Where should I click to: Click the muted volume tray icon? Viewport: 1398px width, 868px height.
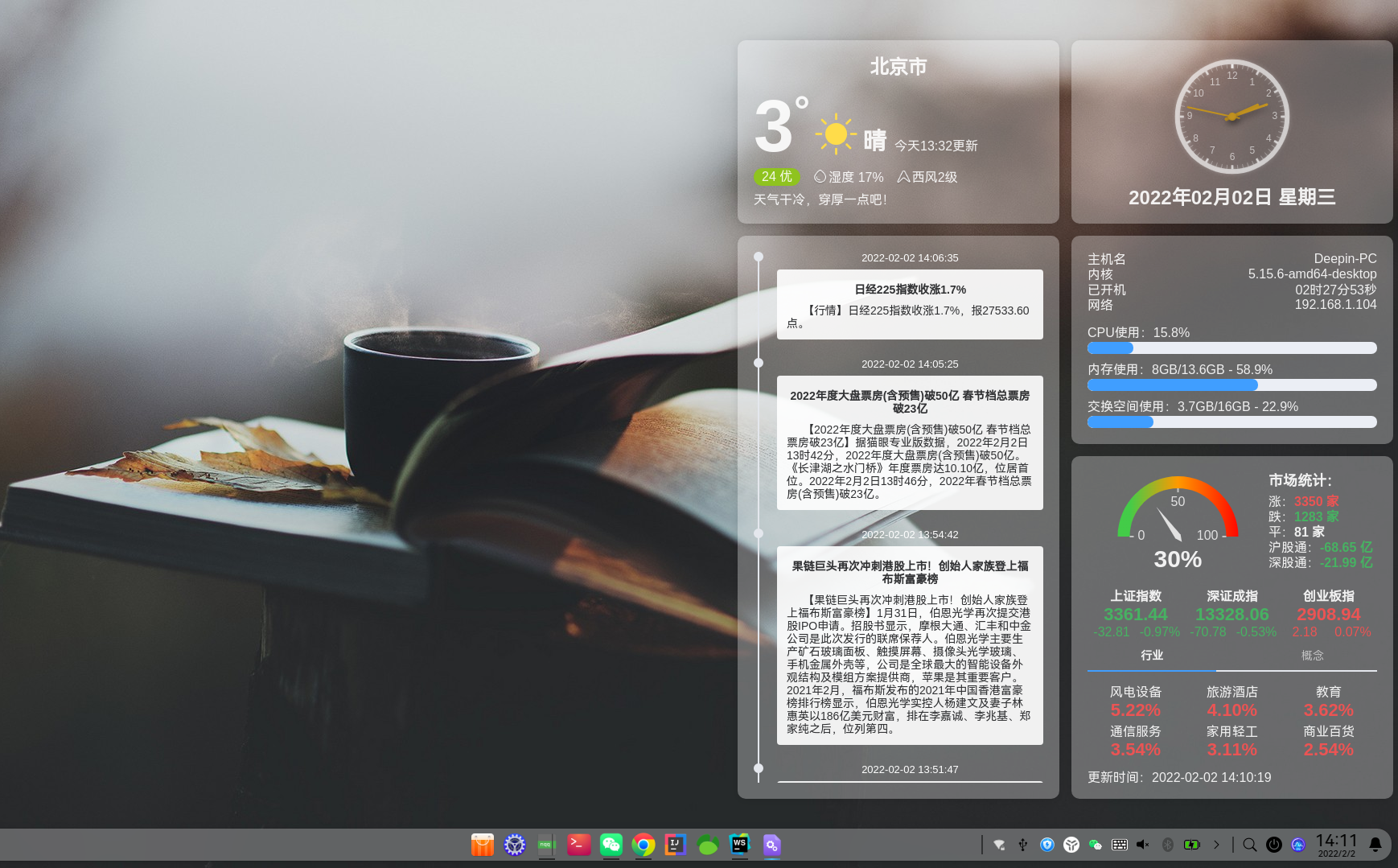pos(1143,845)
